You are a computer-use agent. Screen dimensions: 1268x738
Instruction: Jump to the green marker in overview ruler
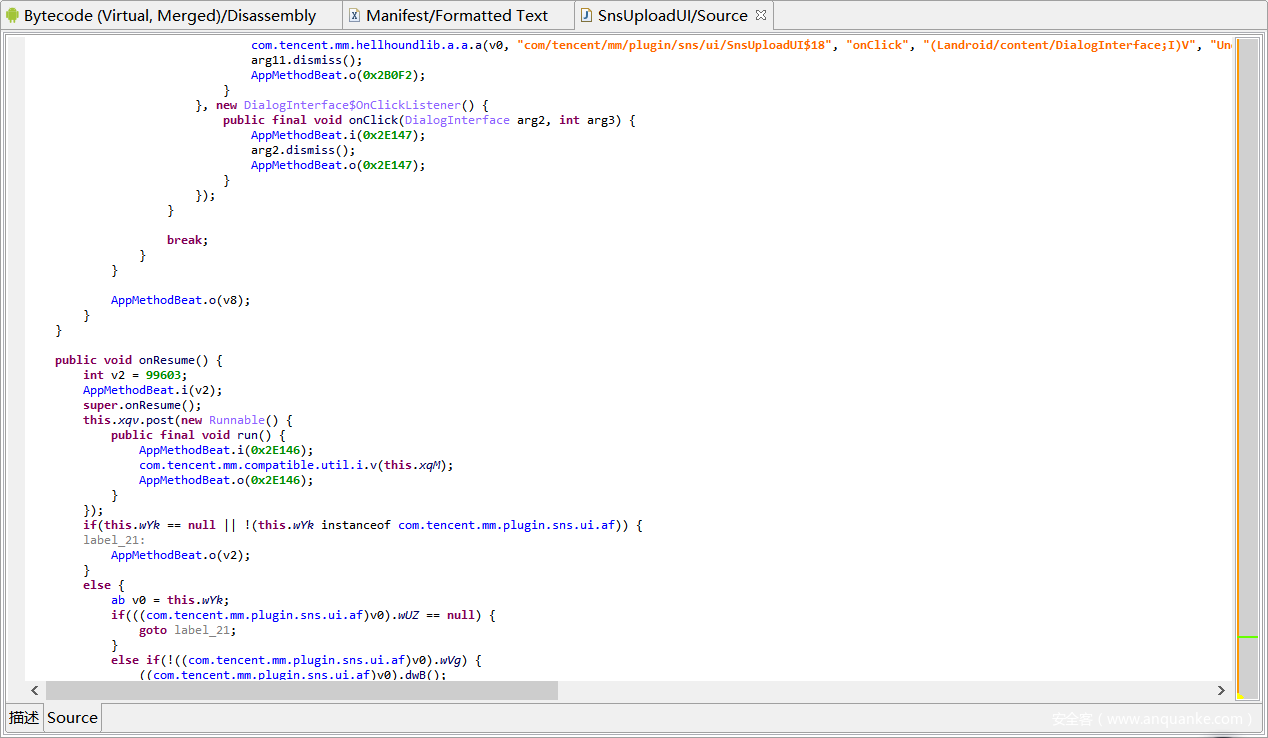[x=1247, y=636]
